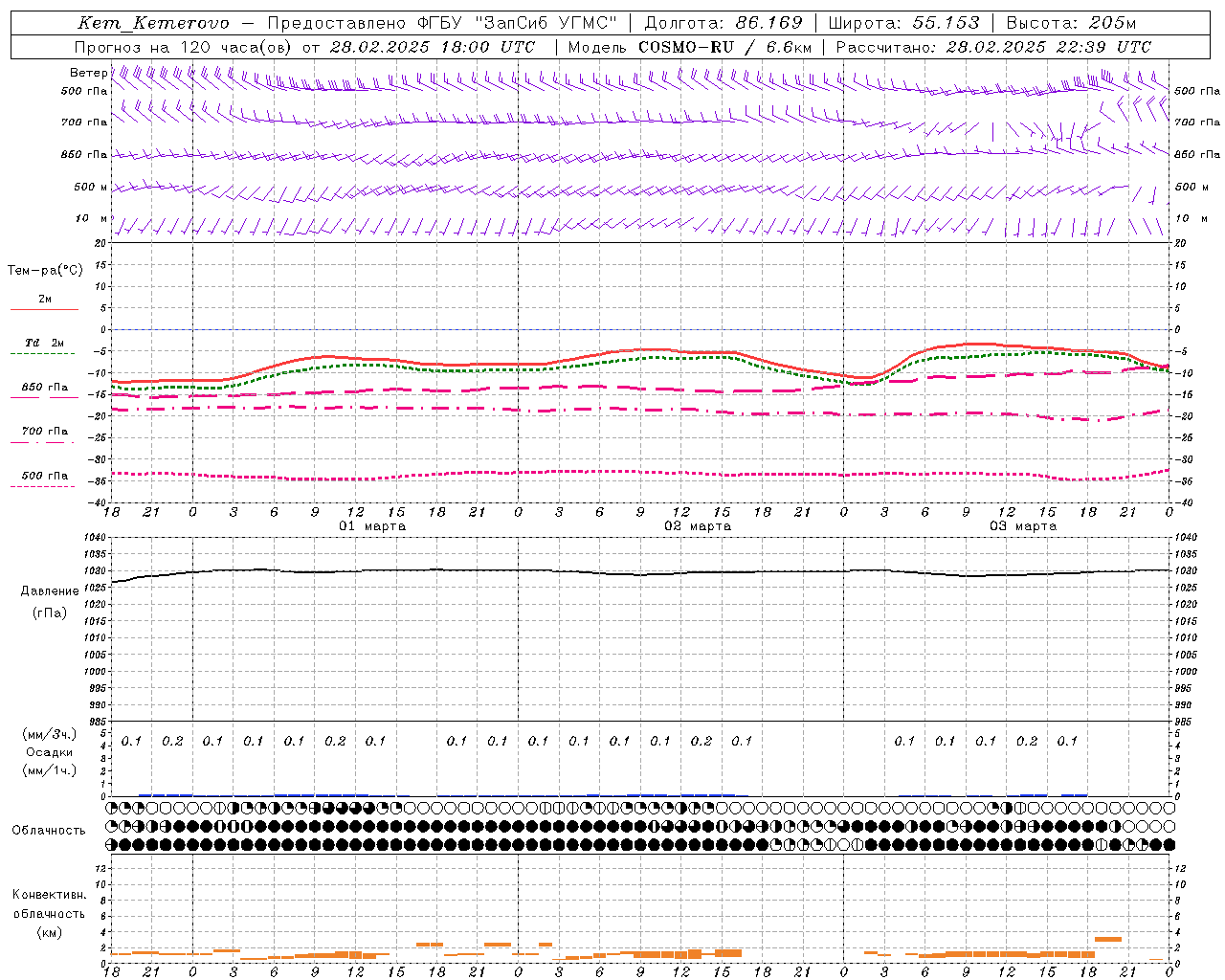
Task: Click the 850 гПа entry in temperature legend
Action: 44,388
